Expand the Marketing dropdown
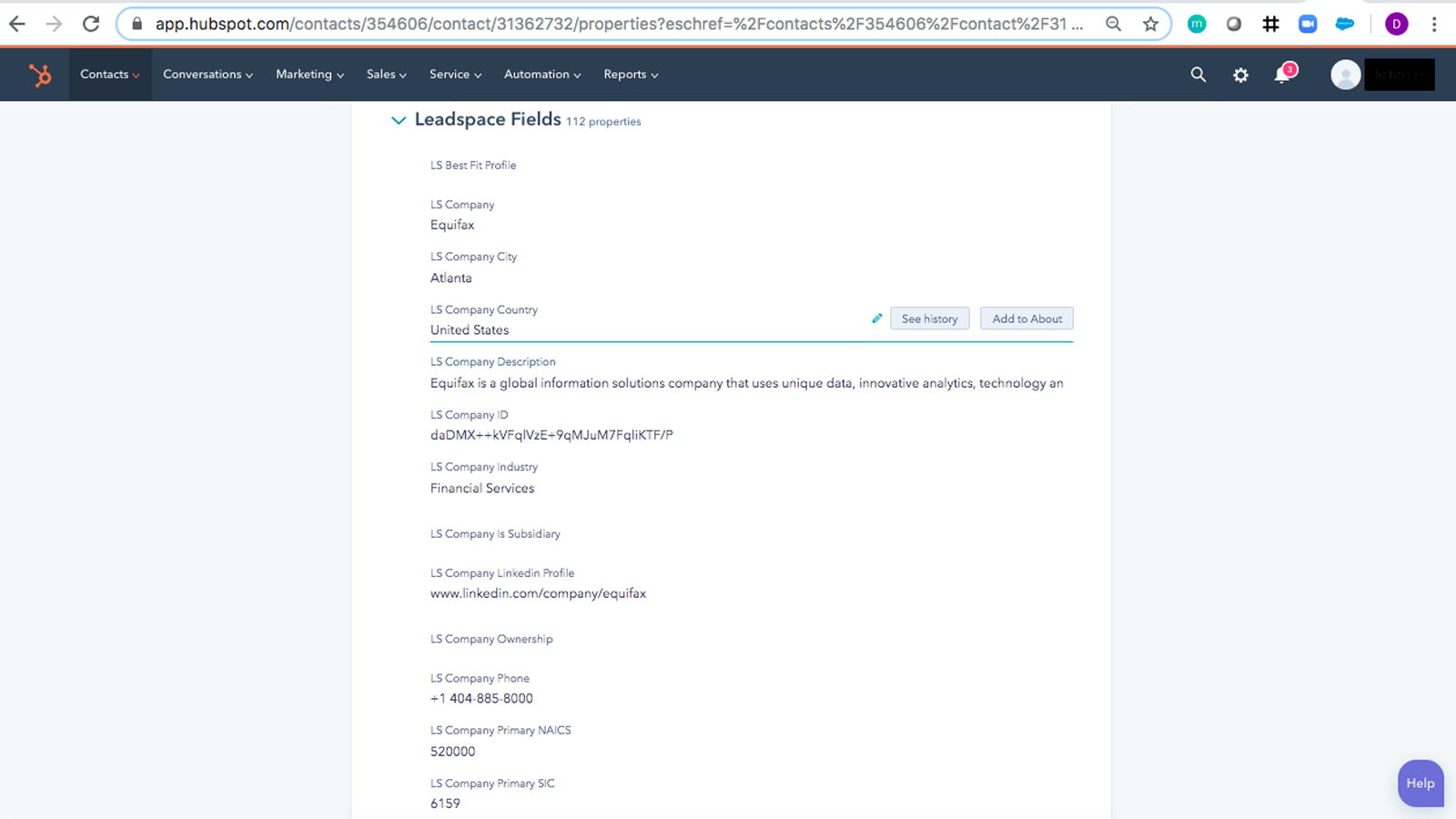 [x=309, y=75]
